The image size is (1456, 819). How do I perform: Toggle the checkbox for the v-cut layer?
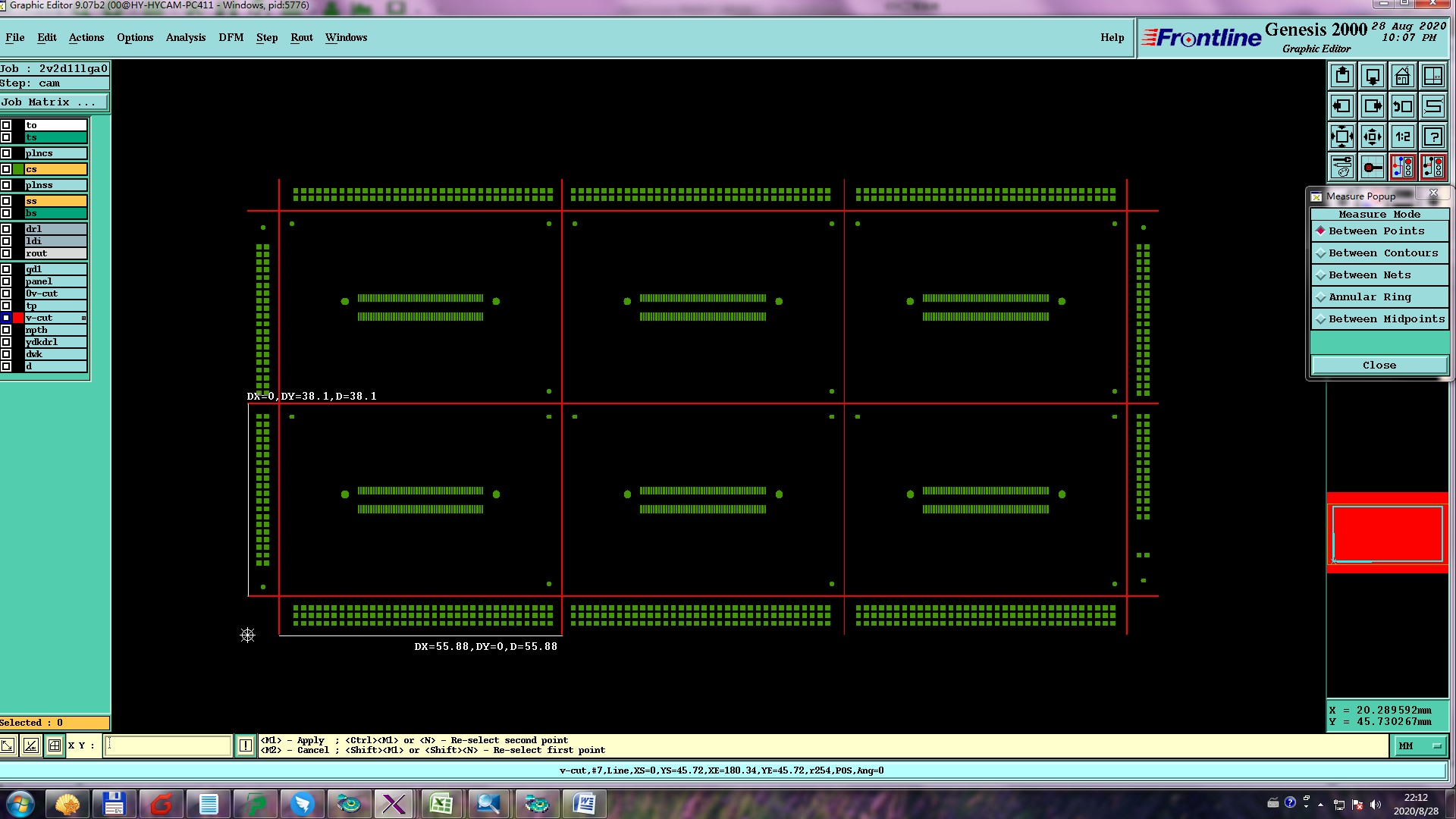tap(6, 318)
